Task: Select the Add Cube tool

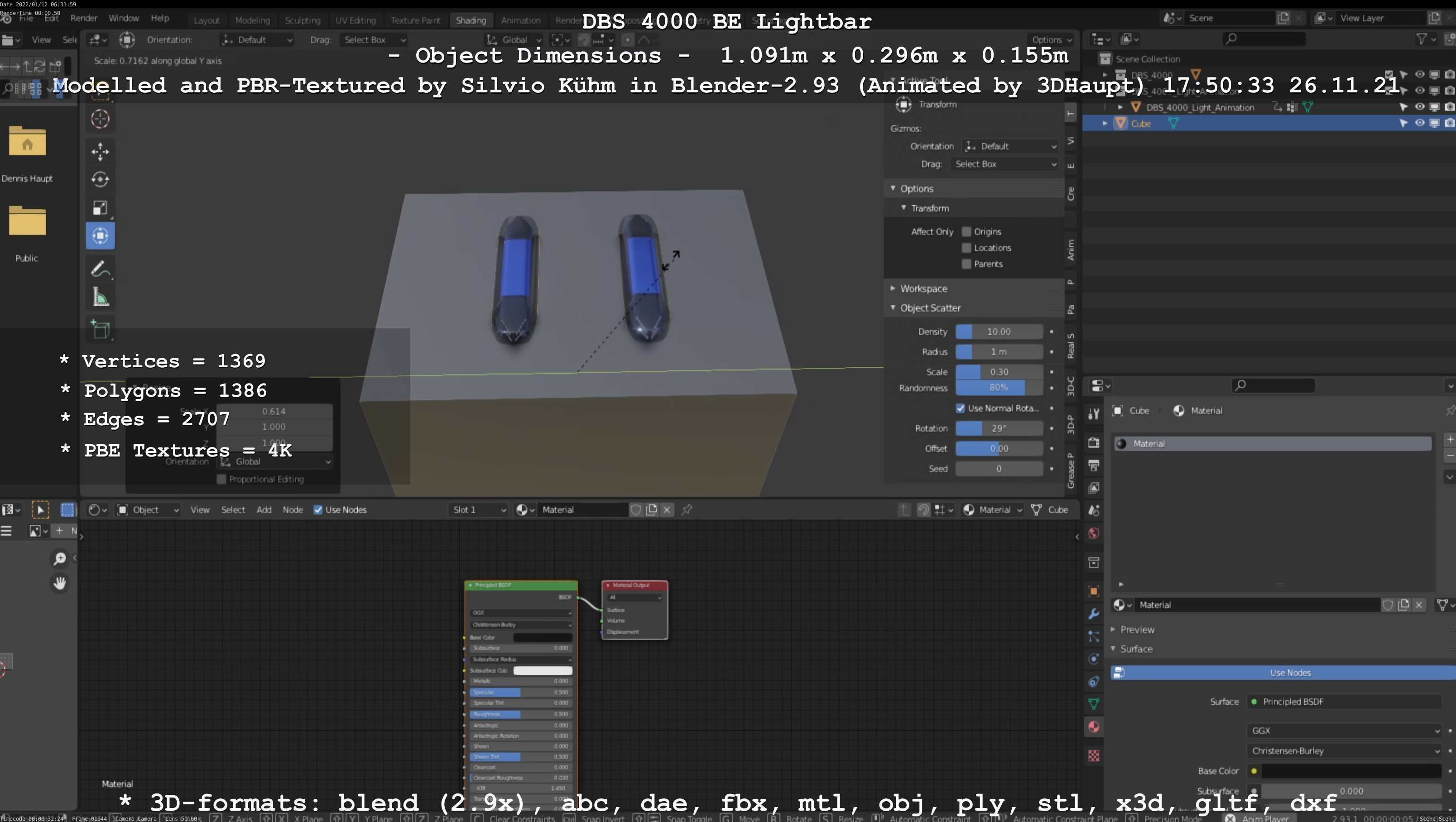Action: pos(100,330)
